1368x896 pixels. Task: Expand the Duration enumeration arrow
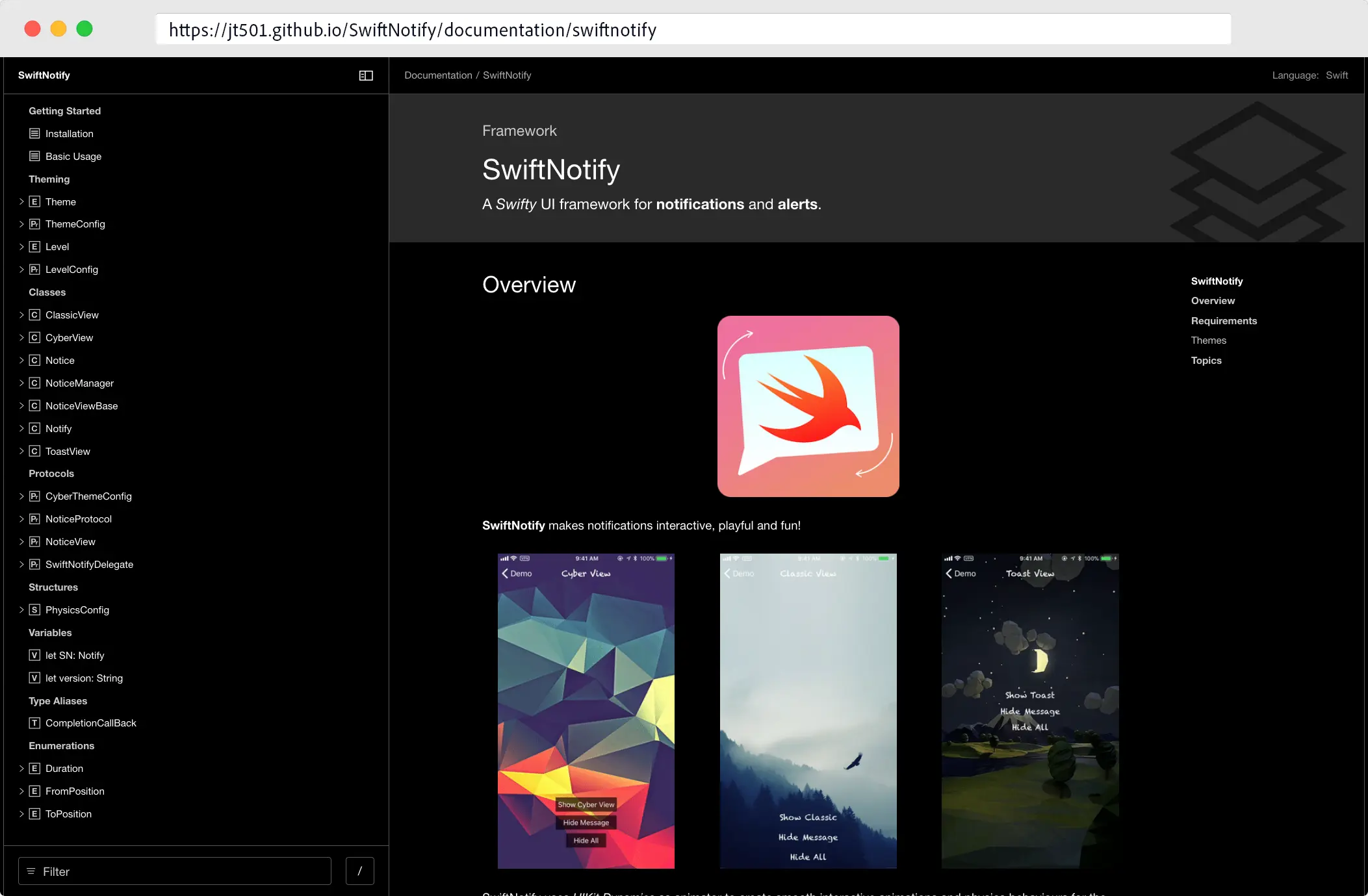point(21,768)
